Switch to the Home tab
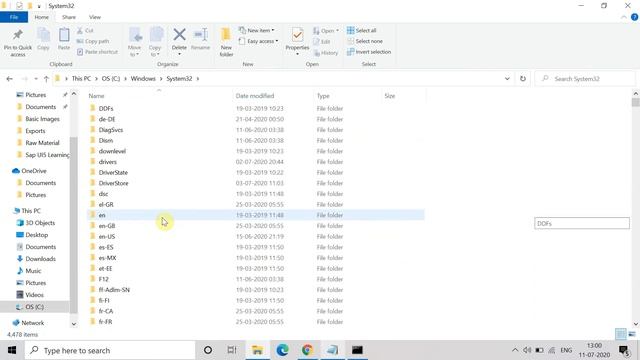Screen dimensions: 640x360 click(41, 17)
